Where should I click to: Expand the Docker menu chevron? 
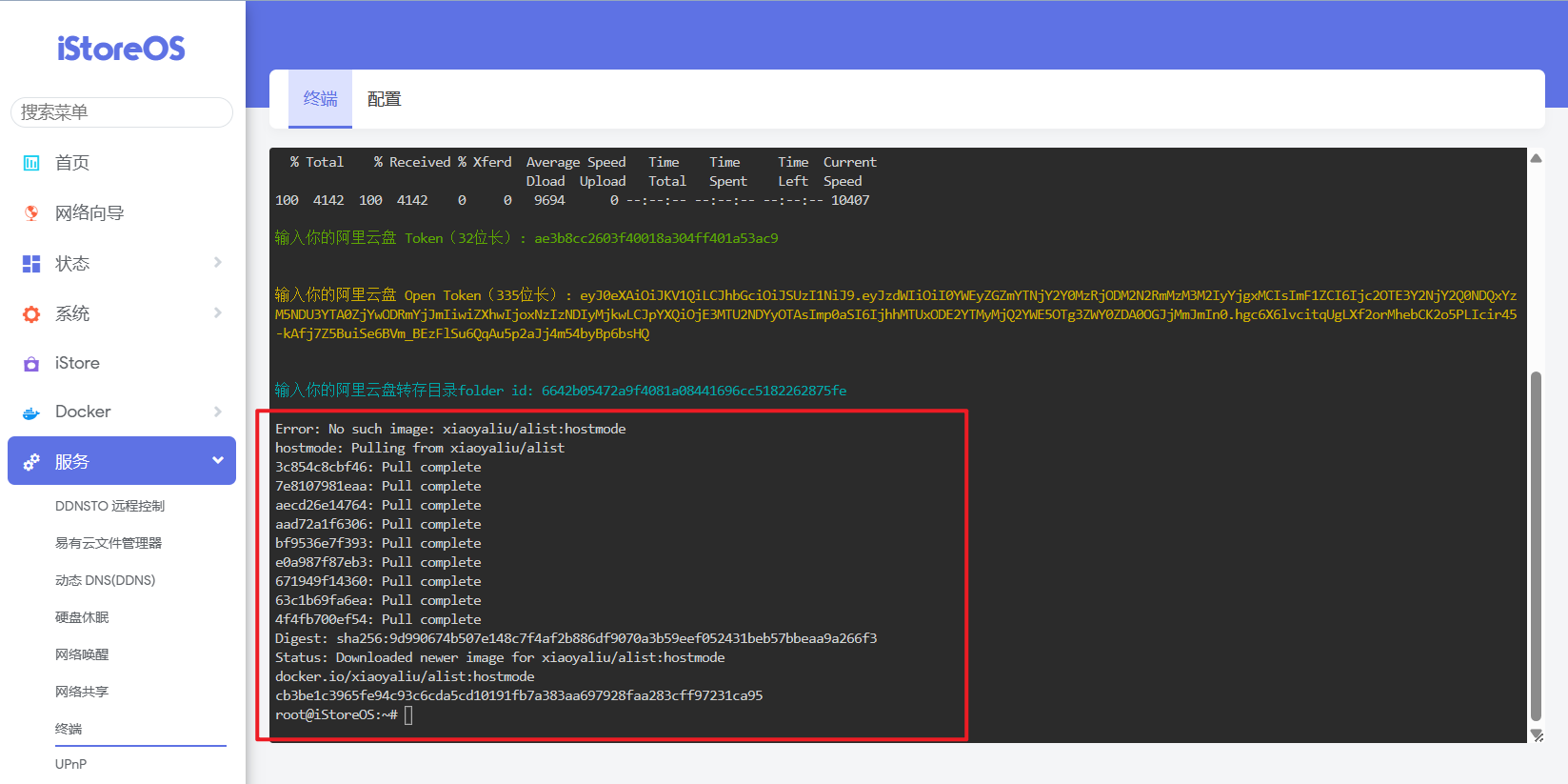(218, 412)
